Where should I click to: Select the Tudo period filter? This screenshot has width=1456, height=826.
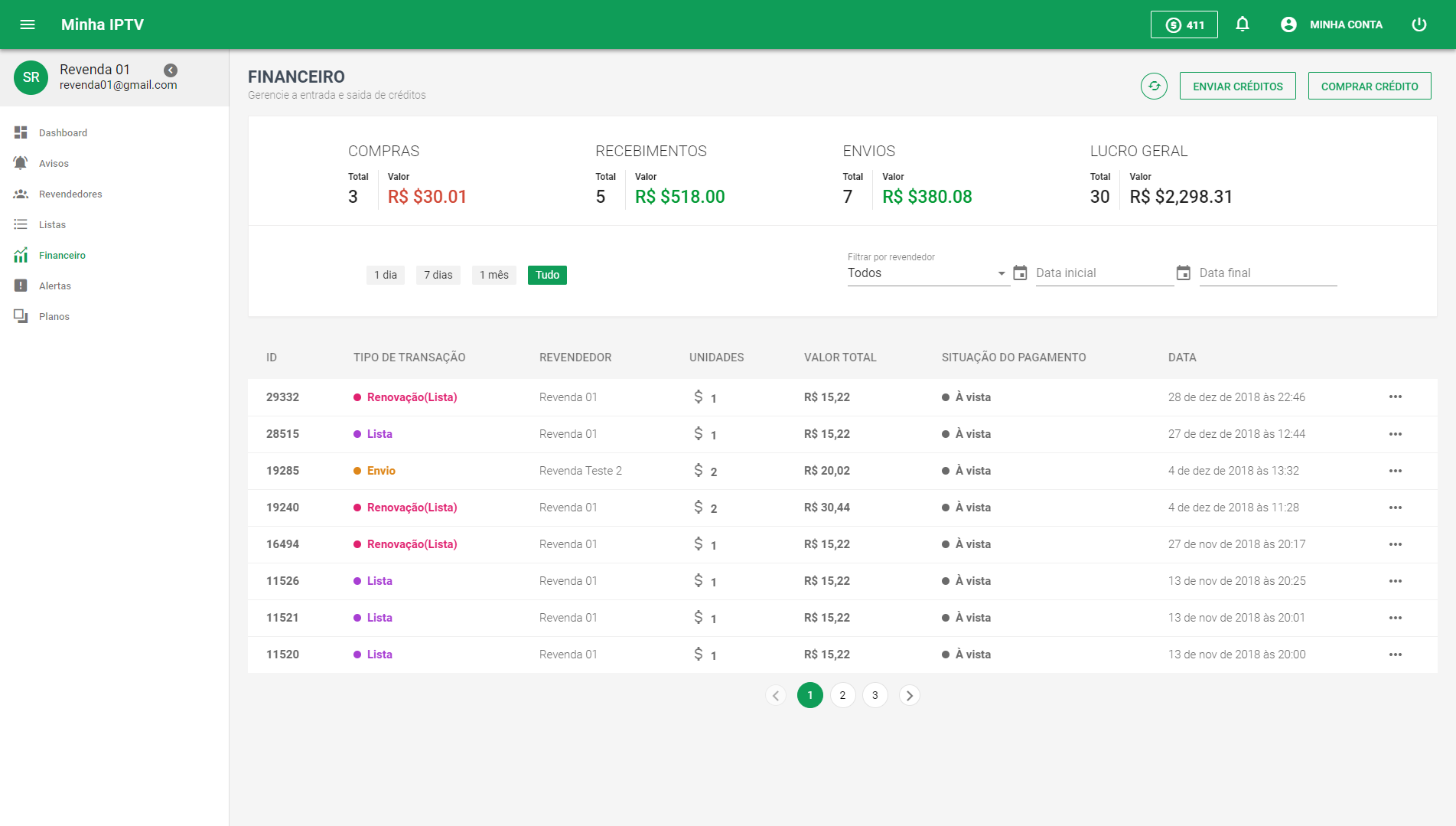pyautogui.click(x=547, y=275)
